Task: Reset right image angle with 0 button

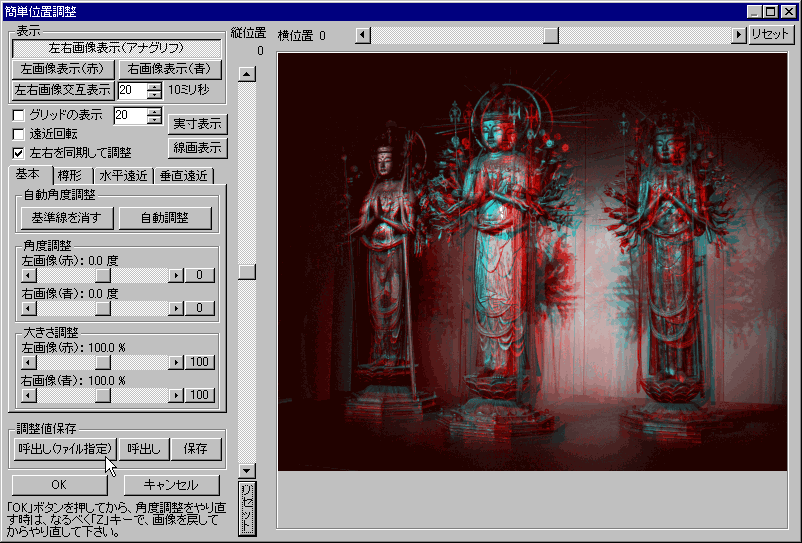Action: pyautogui.click(x=199, y=308)
